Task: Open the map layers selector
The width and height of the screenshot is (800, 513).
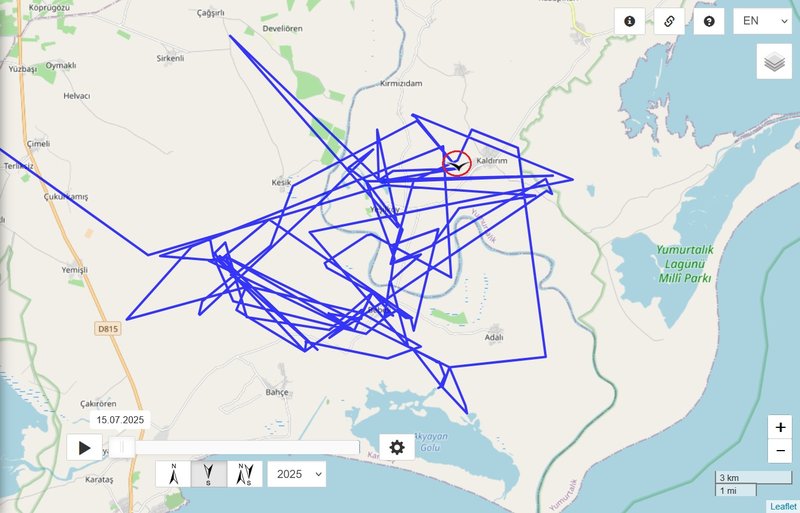Action: 774,62
